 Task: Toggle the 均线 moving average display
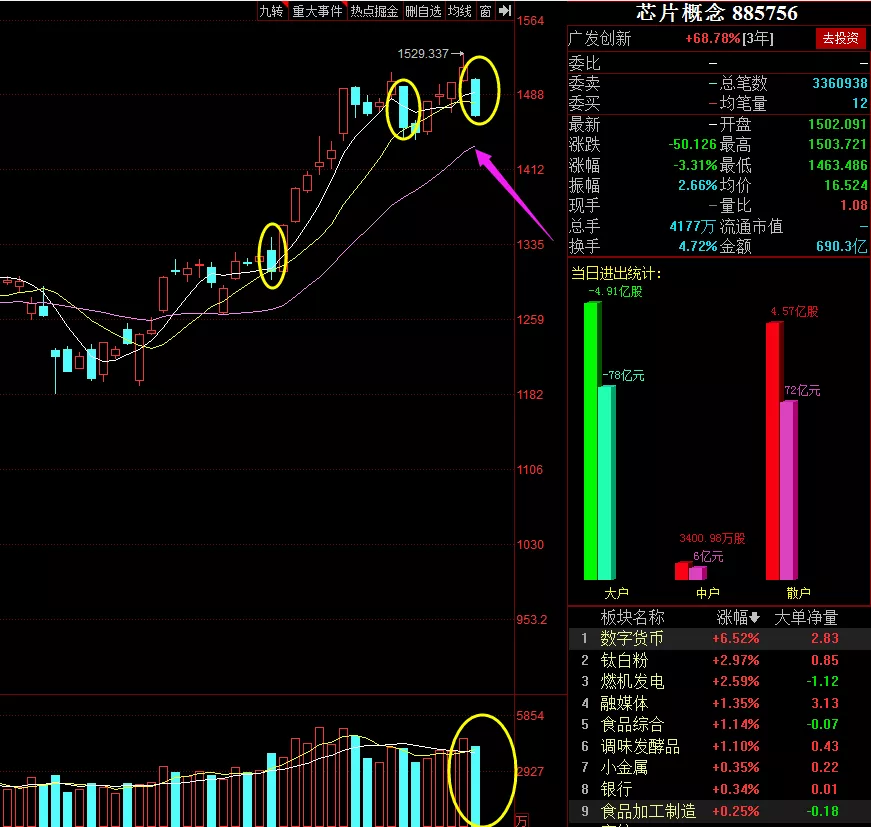[x=459, y=11]
